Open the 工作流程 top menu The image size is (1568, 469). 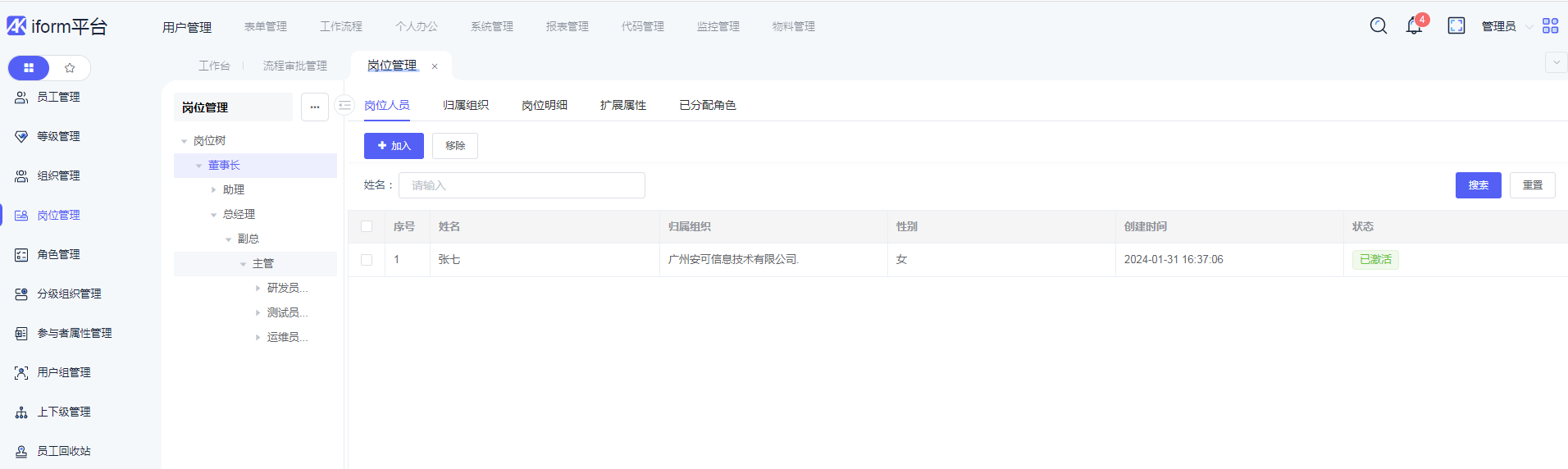[x=341, y=27]
